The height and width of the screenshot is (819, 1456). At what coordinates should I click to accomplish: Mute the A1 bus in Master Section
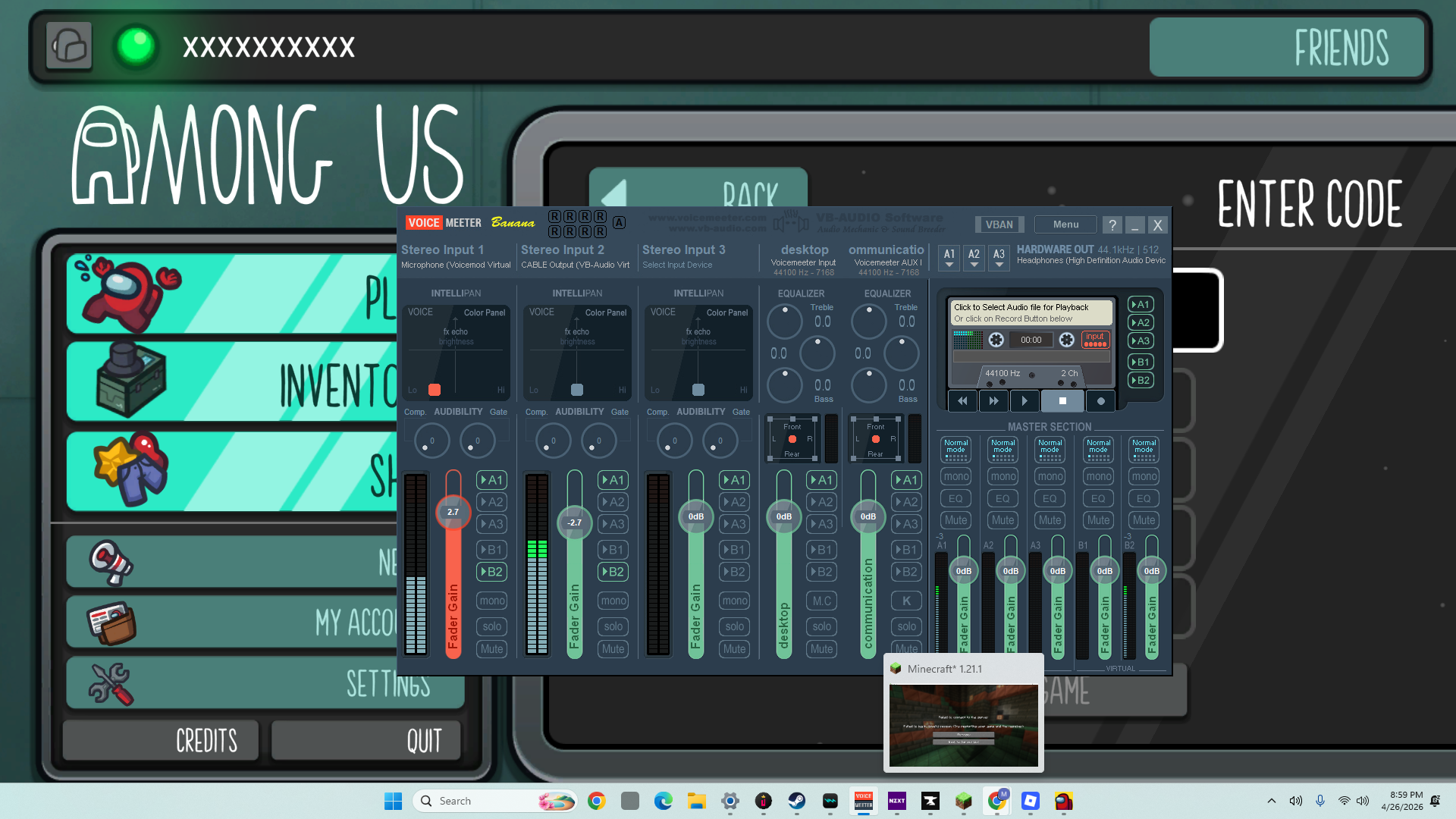[955, 520]
